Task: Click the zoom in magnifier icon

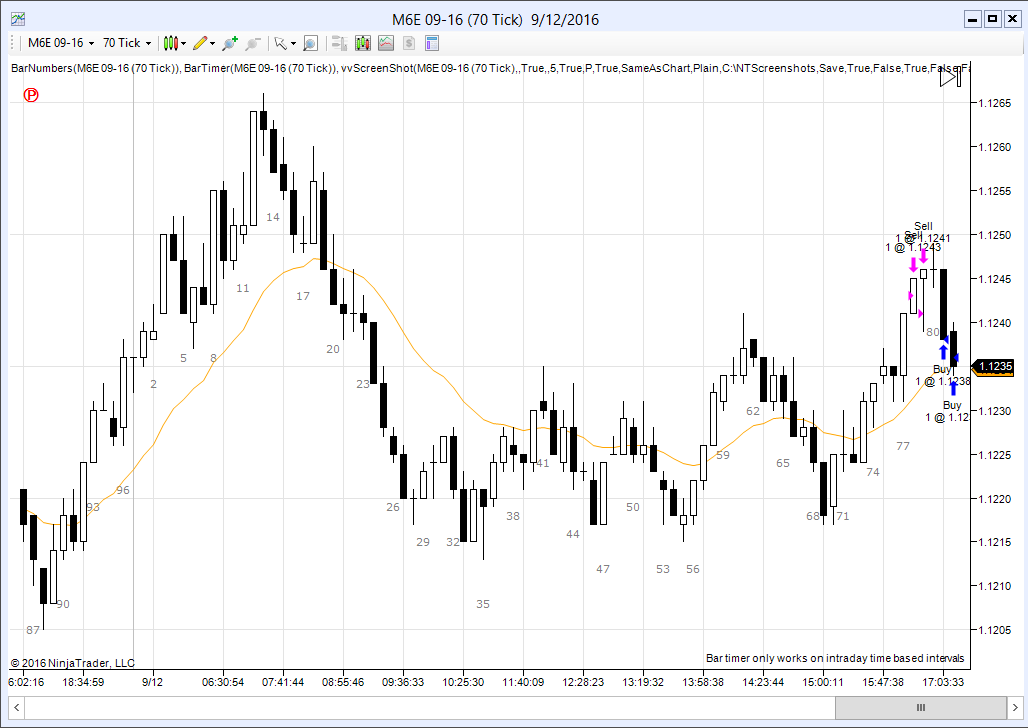Action: 229,43
